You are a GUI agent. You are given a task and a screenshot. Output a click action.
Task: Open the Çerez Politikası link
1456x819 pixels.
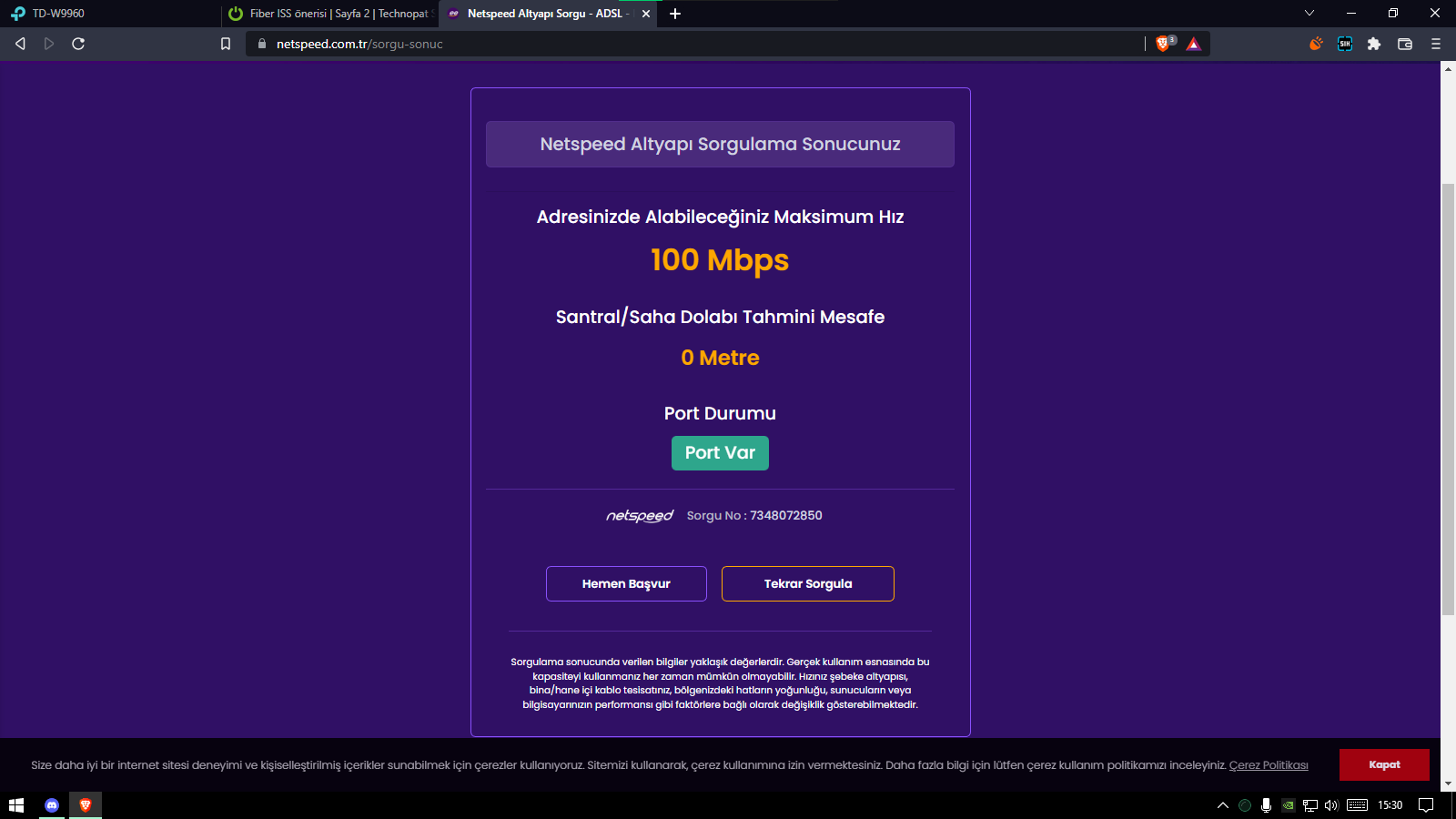coord(1270,764)
